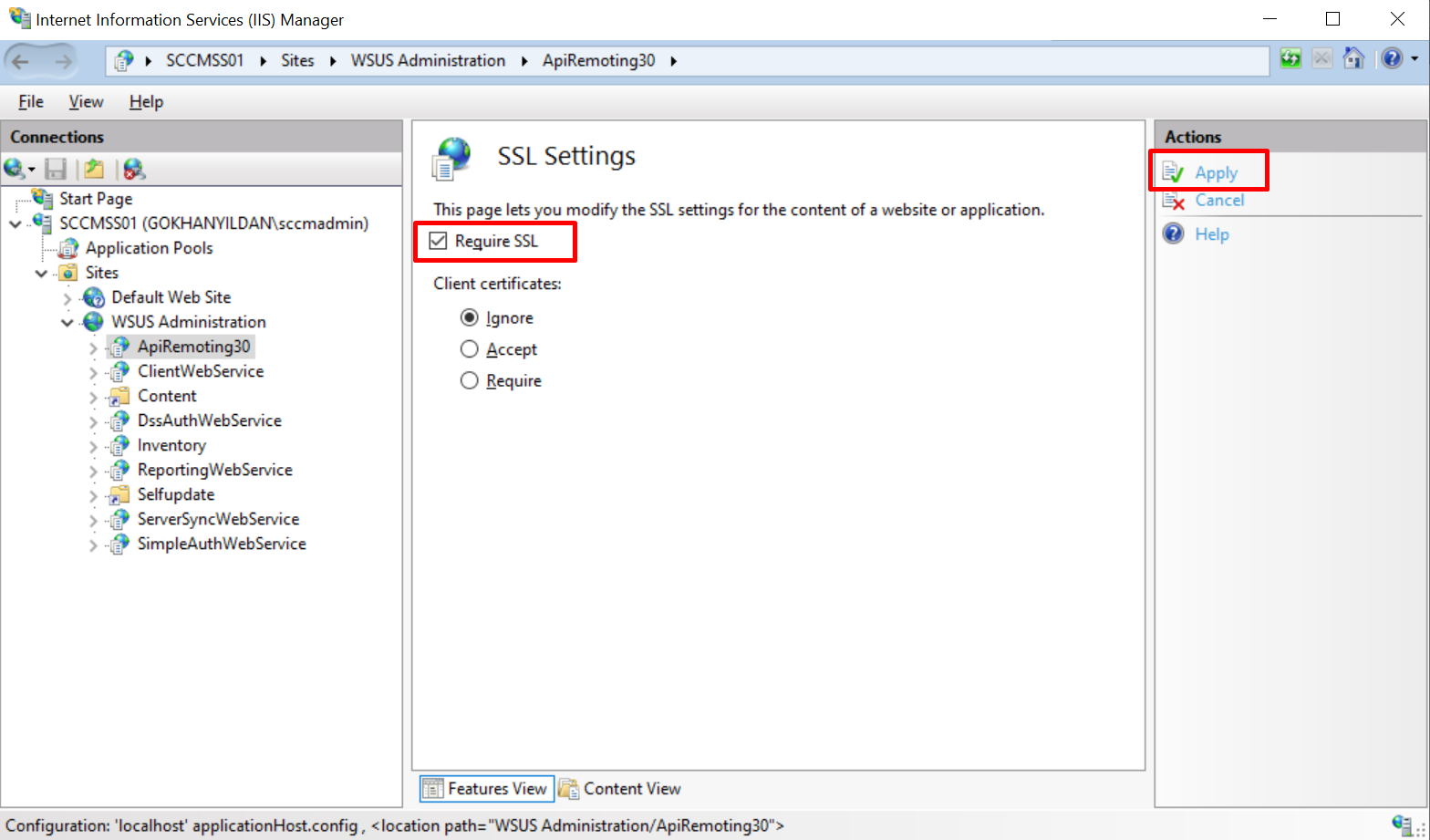Click the Default Web Site globe icon

[x=94, y=297]
